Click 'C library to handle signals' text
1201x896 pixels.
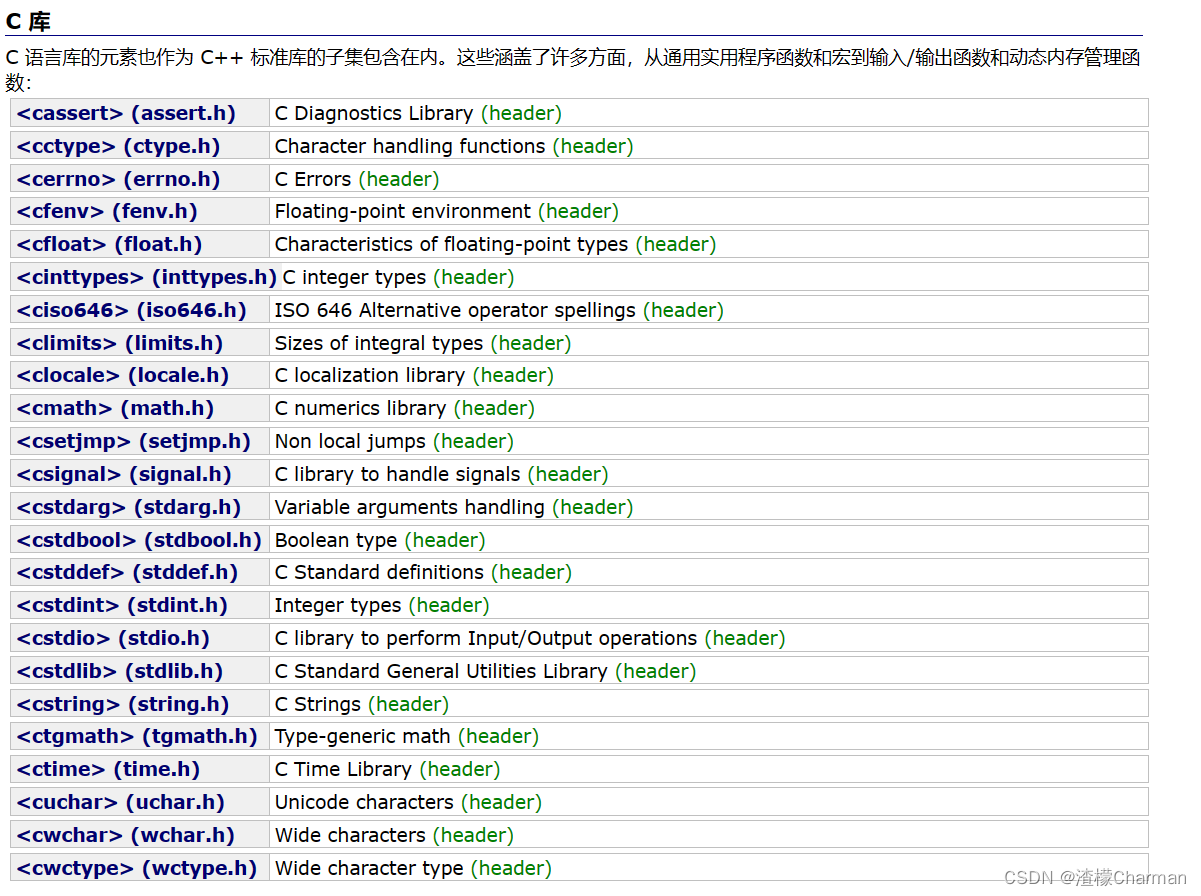pos(398,474)
